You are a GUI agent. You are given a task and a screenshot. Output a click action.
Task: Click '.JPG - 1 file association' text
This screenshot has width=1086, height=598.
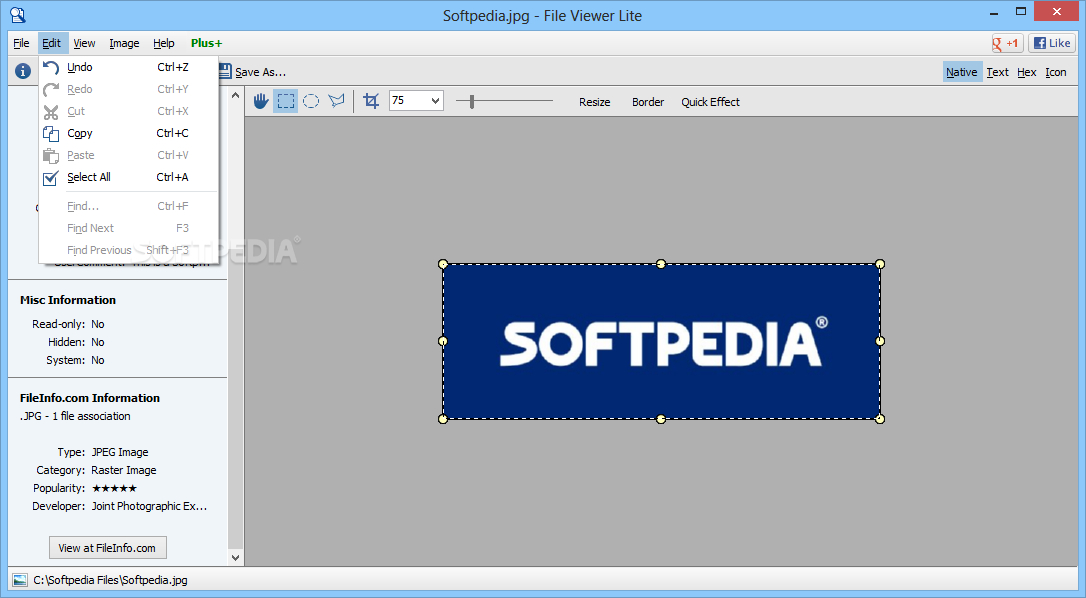(75, 416)
